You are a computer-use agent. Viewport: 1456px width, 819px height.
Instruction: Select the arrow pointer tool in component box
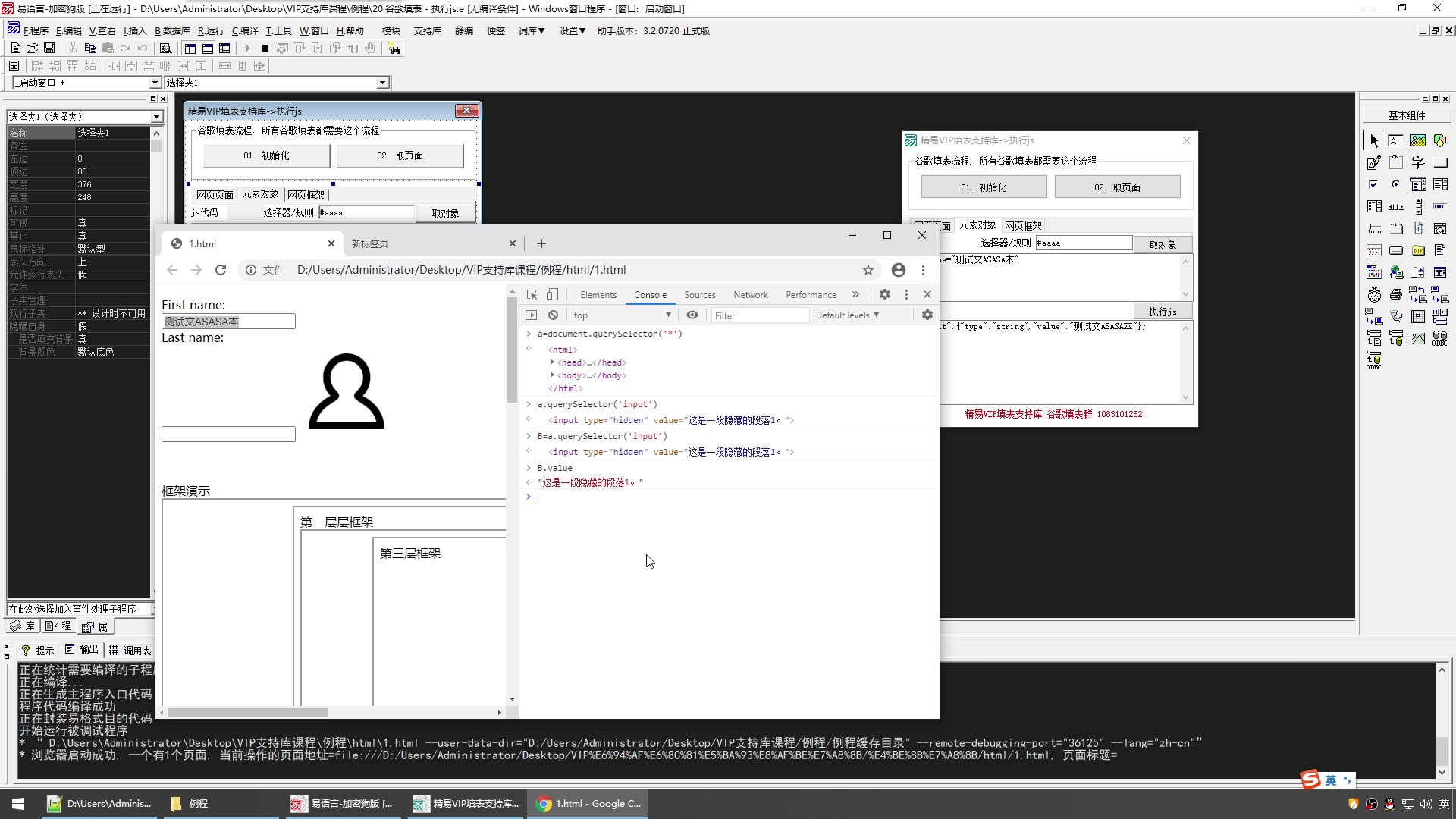pos(1374,140)
